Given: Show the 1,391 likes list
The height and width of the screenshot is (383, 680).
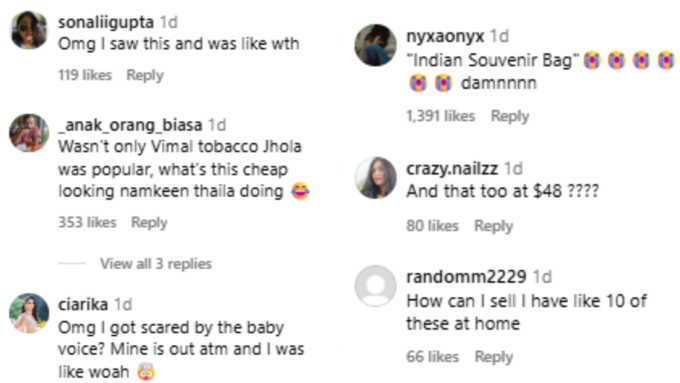Looking at the screenshot, I should pyautogui.click(x=441, y=116).
